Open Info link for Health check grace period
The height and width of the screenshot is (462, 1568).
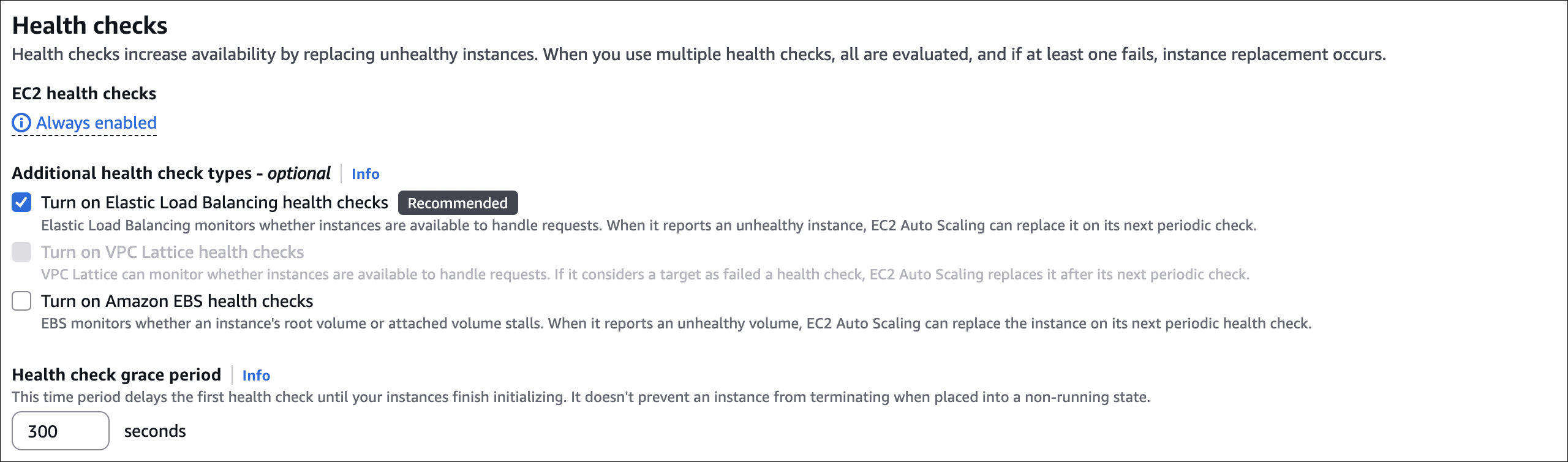click(x=256, y=376)
